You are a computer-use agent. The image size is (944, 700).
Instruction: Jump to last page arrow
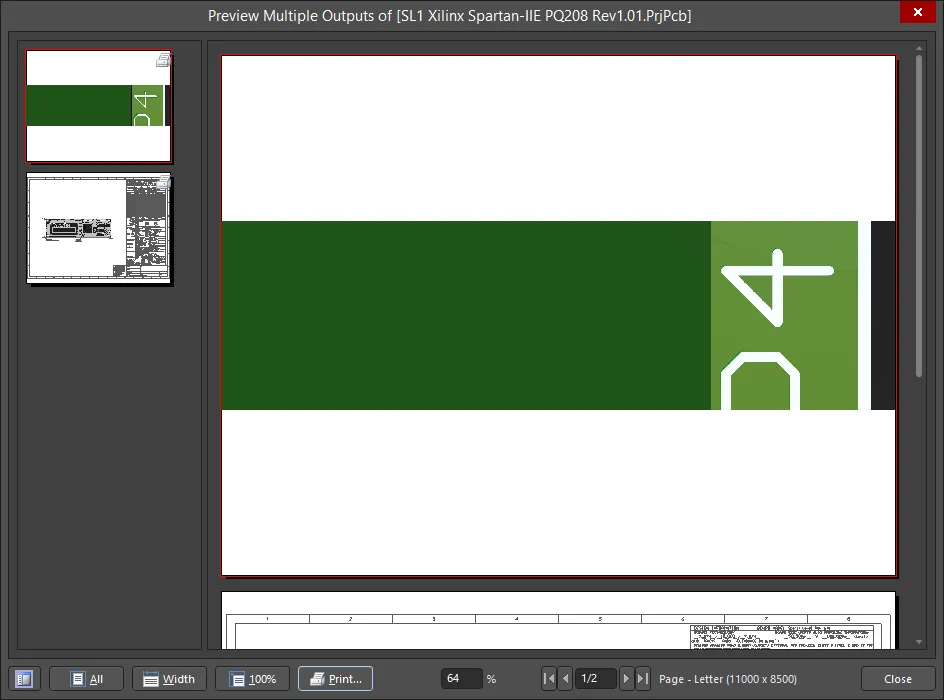coord(642,679)
